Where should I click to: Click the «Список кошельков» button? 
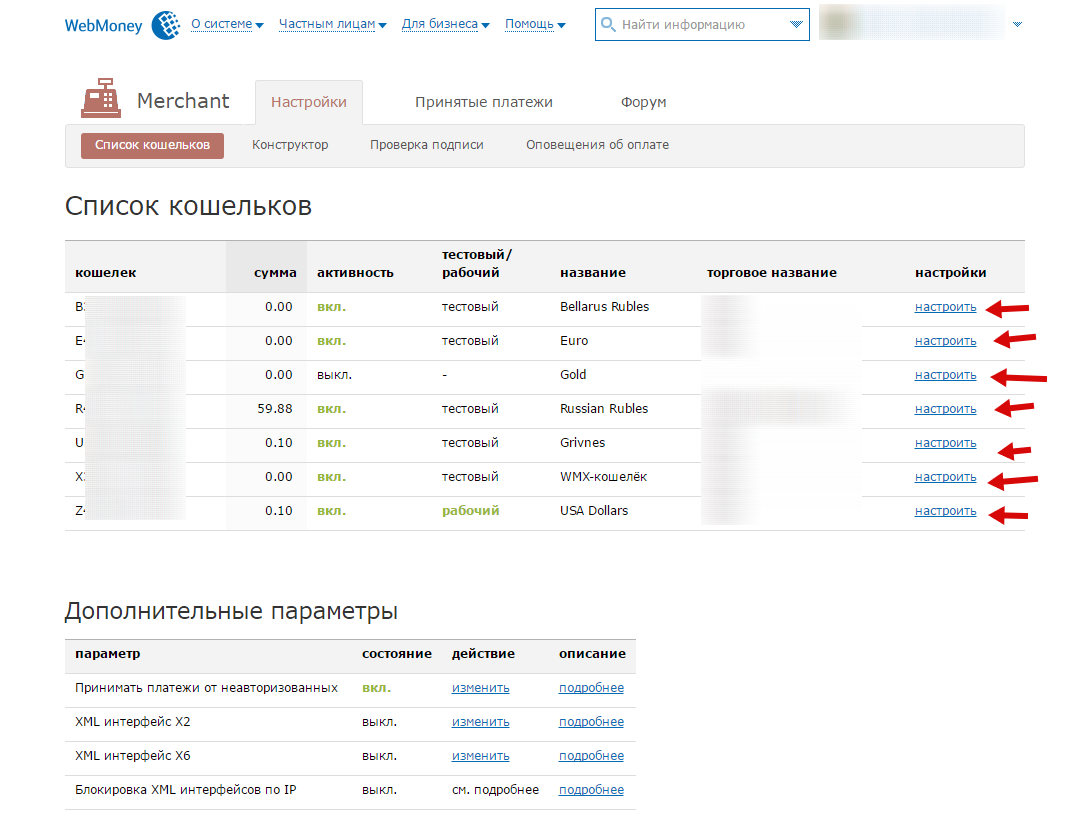click(x=152, y=145)
